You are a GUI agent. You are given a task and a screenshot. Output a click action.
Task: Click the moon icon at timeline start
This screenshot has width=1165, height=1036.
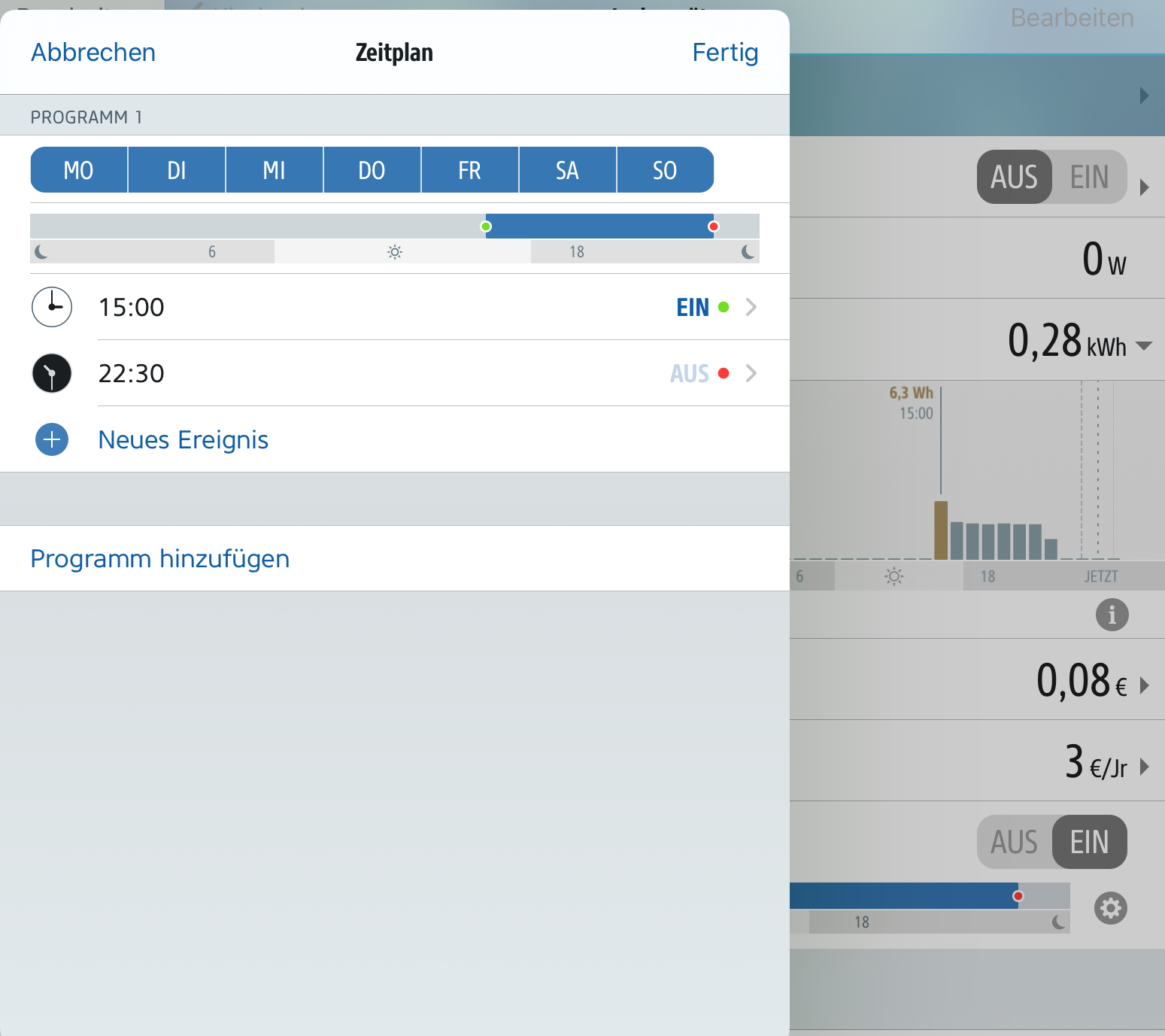41,252
